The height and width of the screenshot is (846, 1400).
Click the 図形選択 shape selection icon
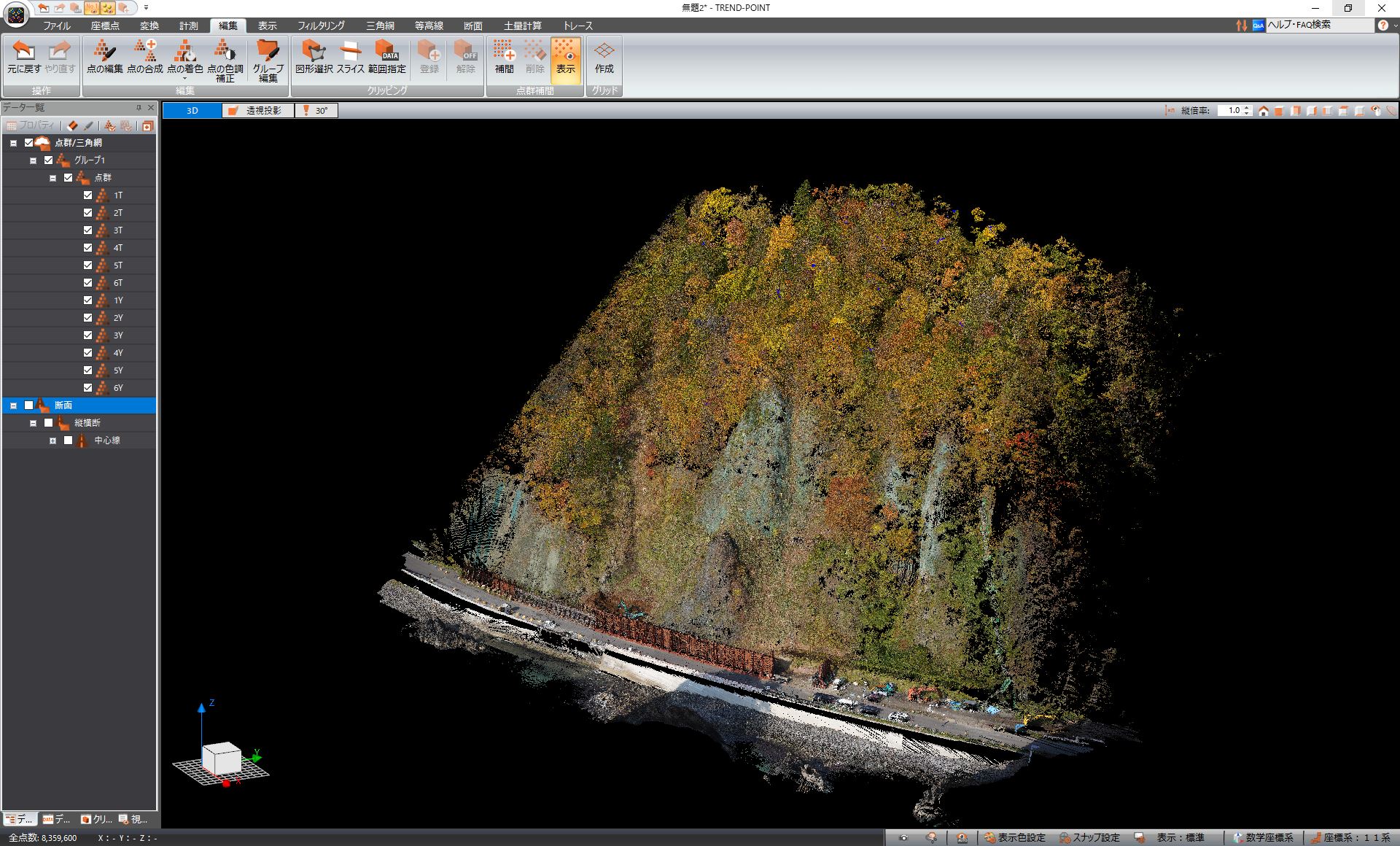314,57
